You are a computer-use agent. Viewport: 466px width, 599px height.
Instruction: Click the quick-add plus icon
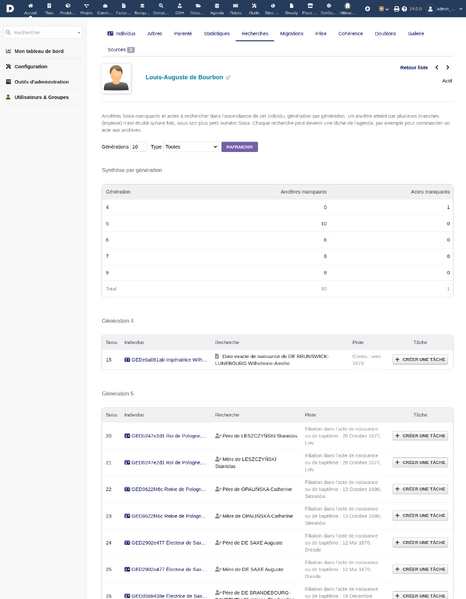coord(367,8)
